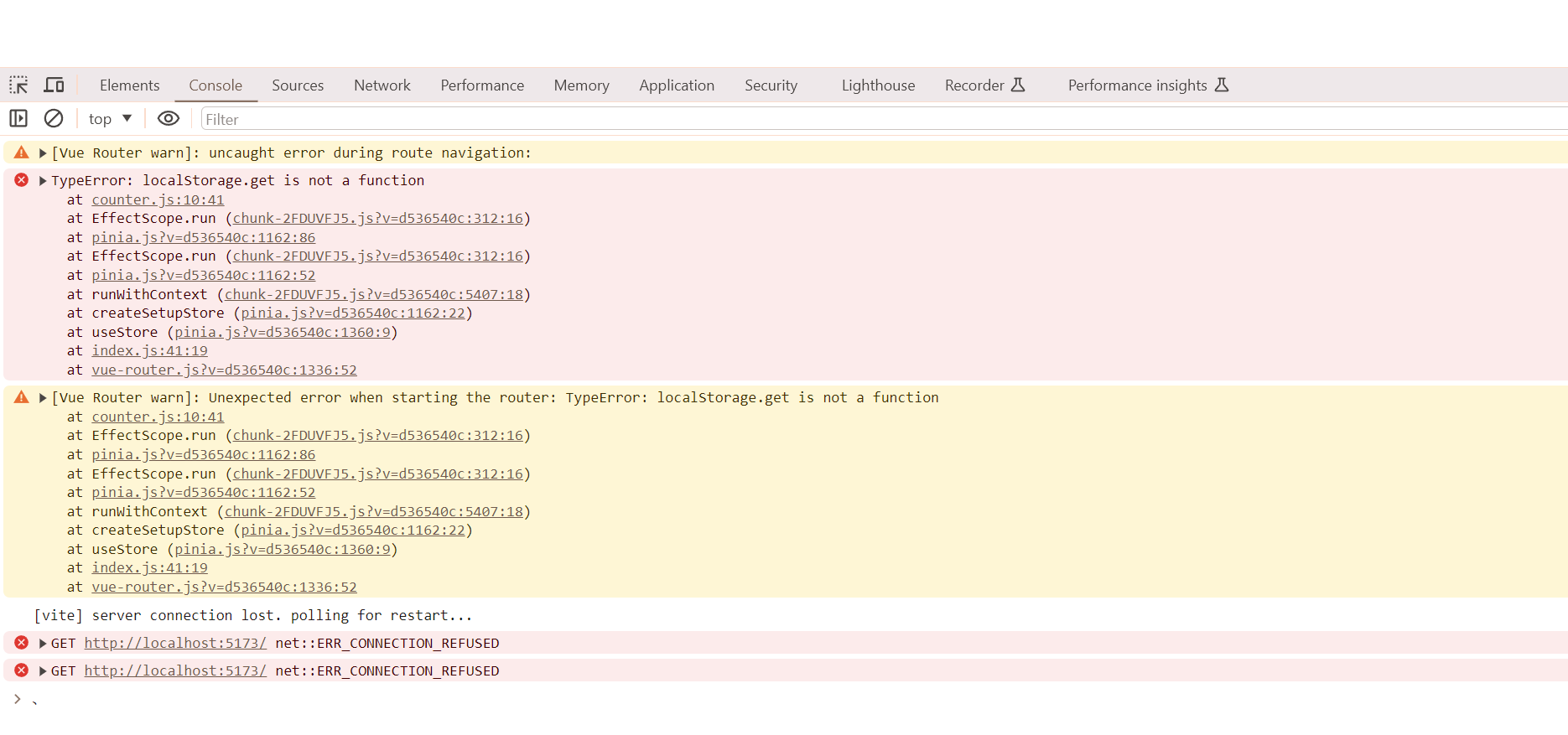Open the Network tab
Screen dimensions: 1568x735
[382, 85]
